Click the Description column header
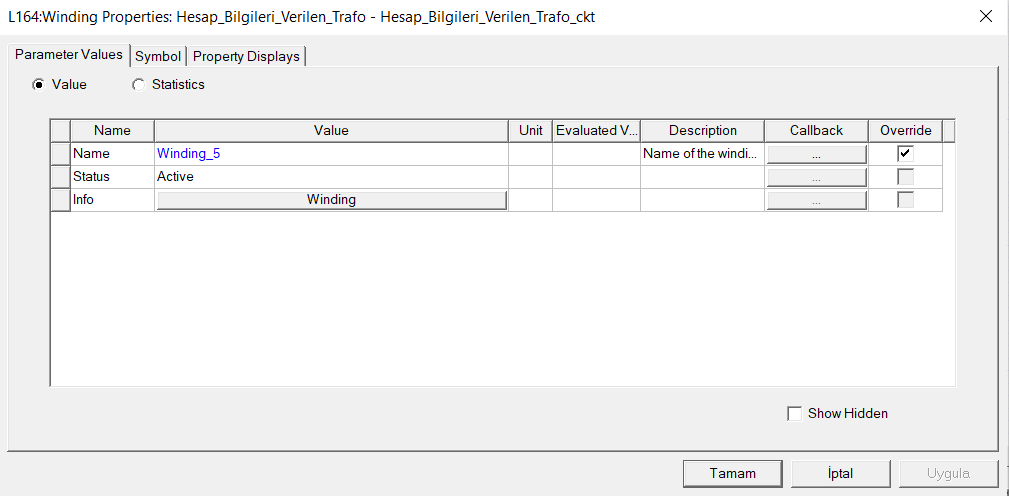 702,131
